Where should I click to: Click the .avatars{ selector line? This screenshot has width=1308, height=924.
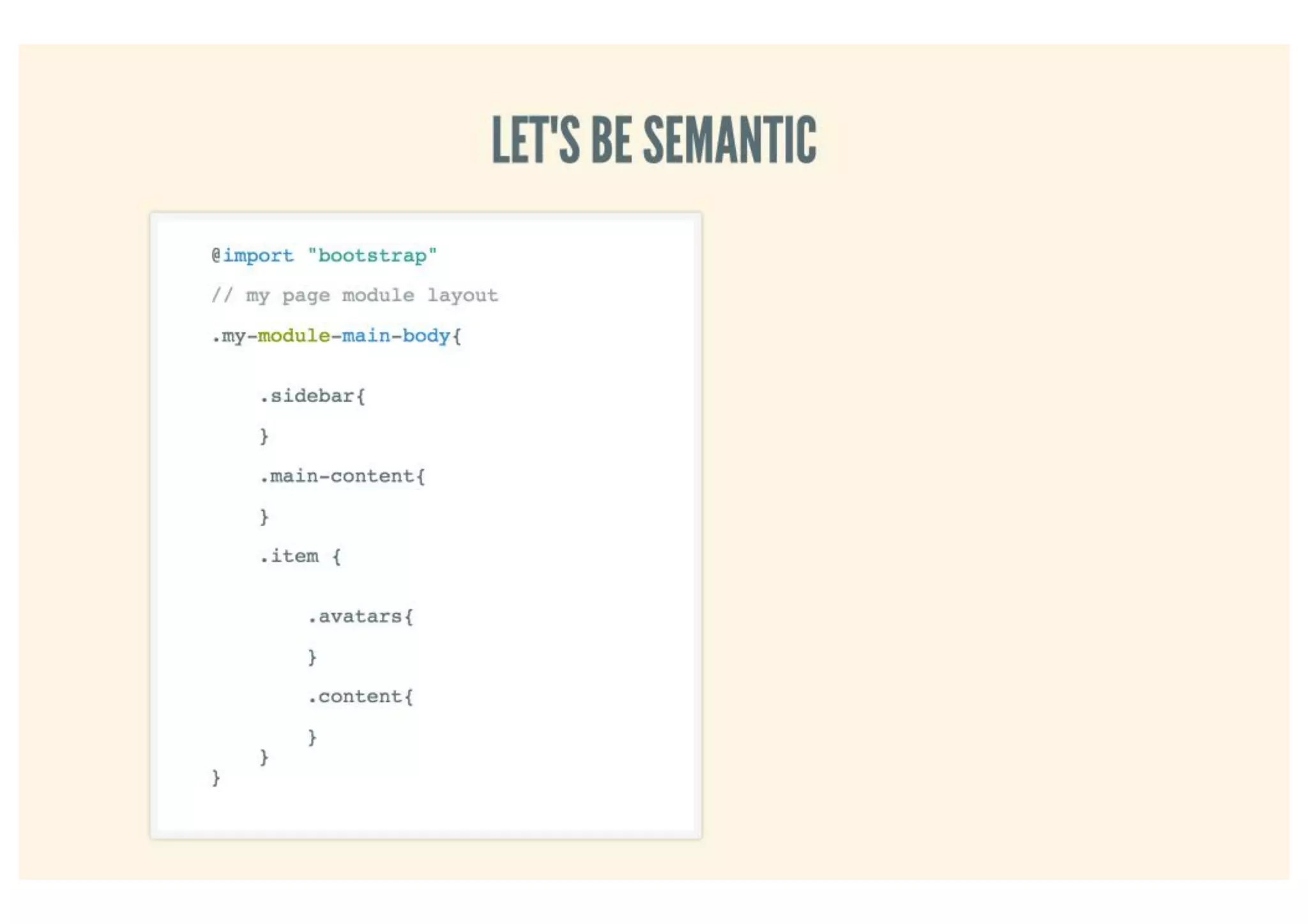click(360, 617)
